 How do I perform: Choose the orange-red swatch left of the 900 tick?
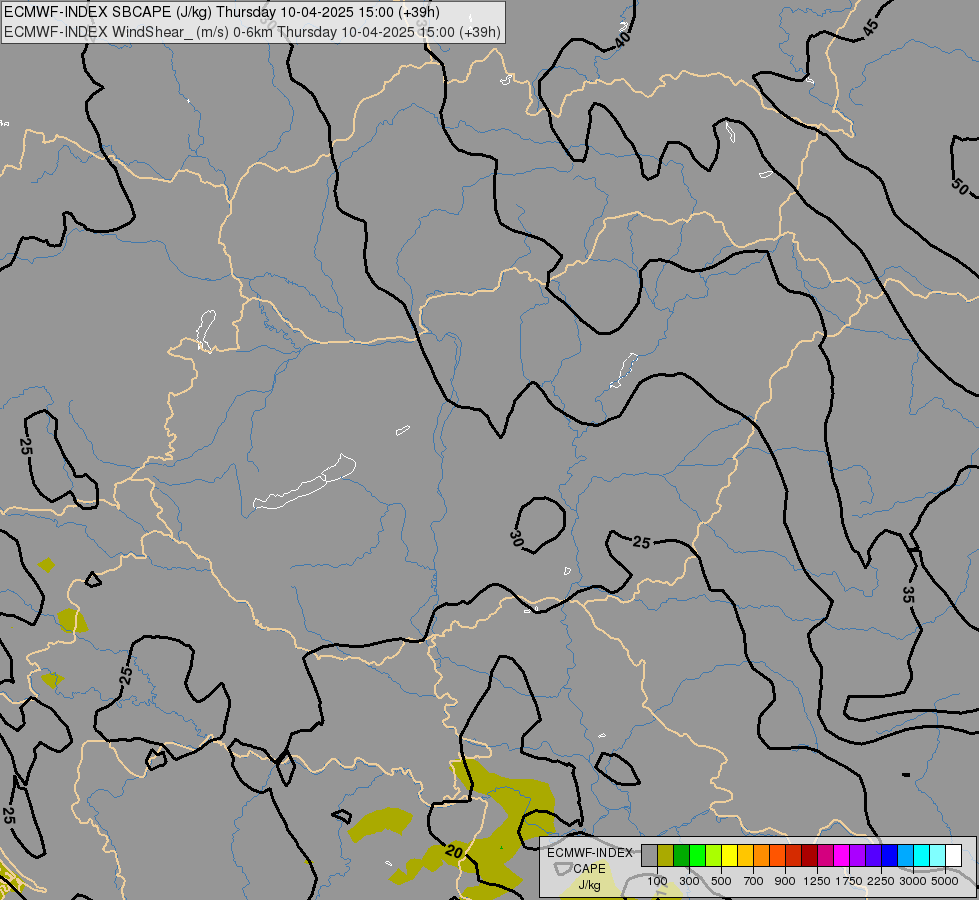[777, 856]
